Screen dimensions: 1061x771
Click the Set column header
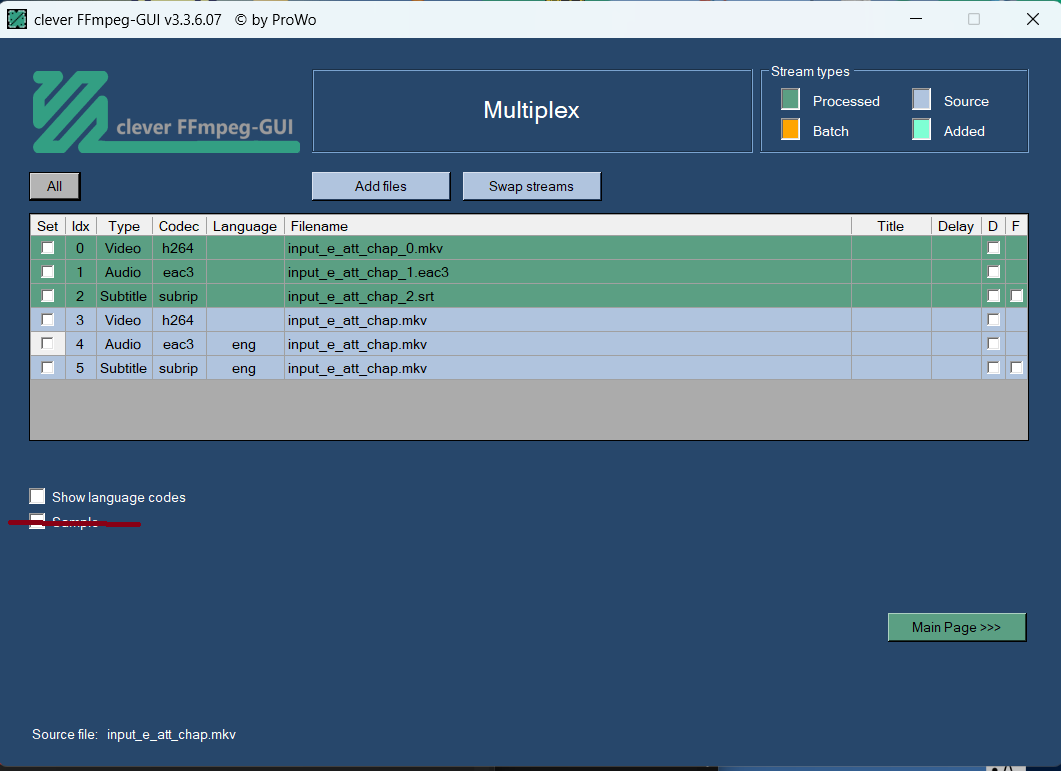coord(47,225)
